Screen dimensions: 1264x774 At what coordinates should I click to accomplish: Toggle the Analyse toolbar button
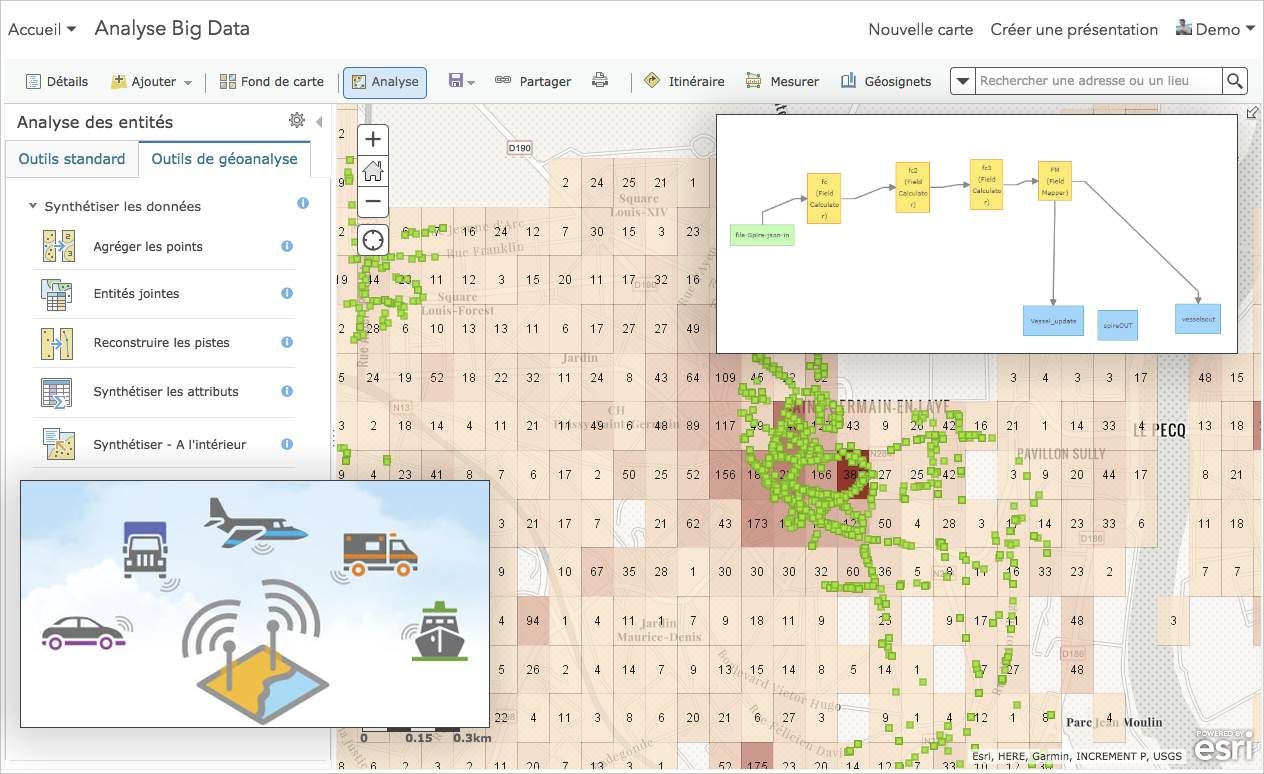(385, 82)
